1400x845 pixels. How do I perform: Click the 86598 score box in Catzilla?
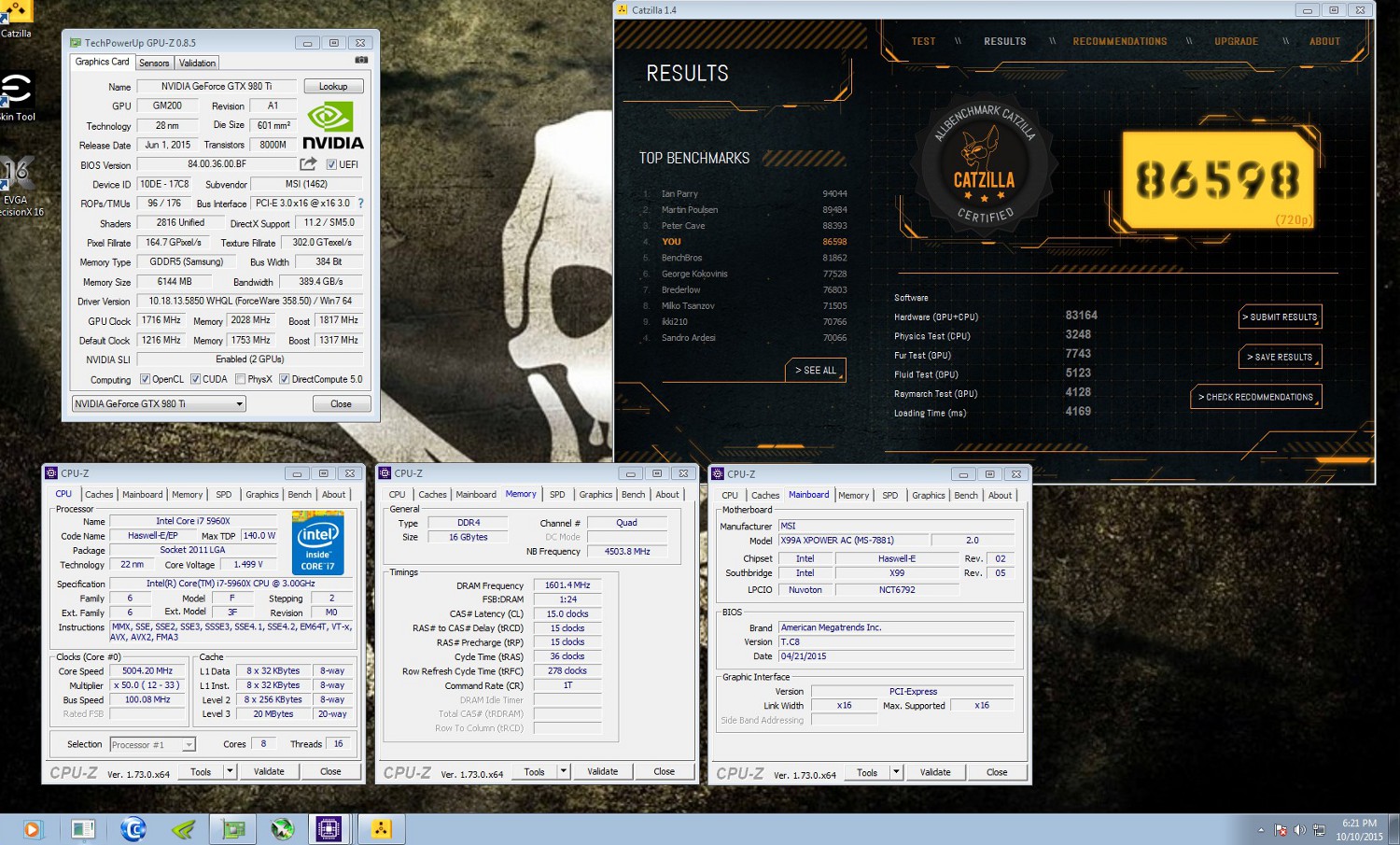point(1219,180)
